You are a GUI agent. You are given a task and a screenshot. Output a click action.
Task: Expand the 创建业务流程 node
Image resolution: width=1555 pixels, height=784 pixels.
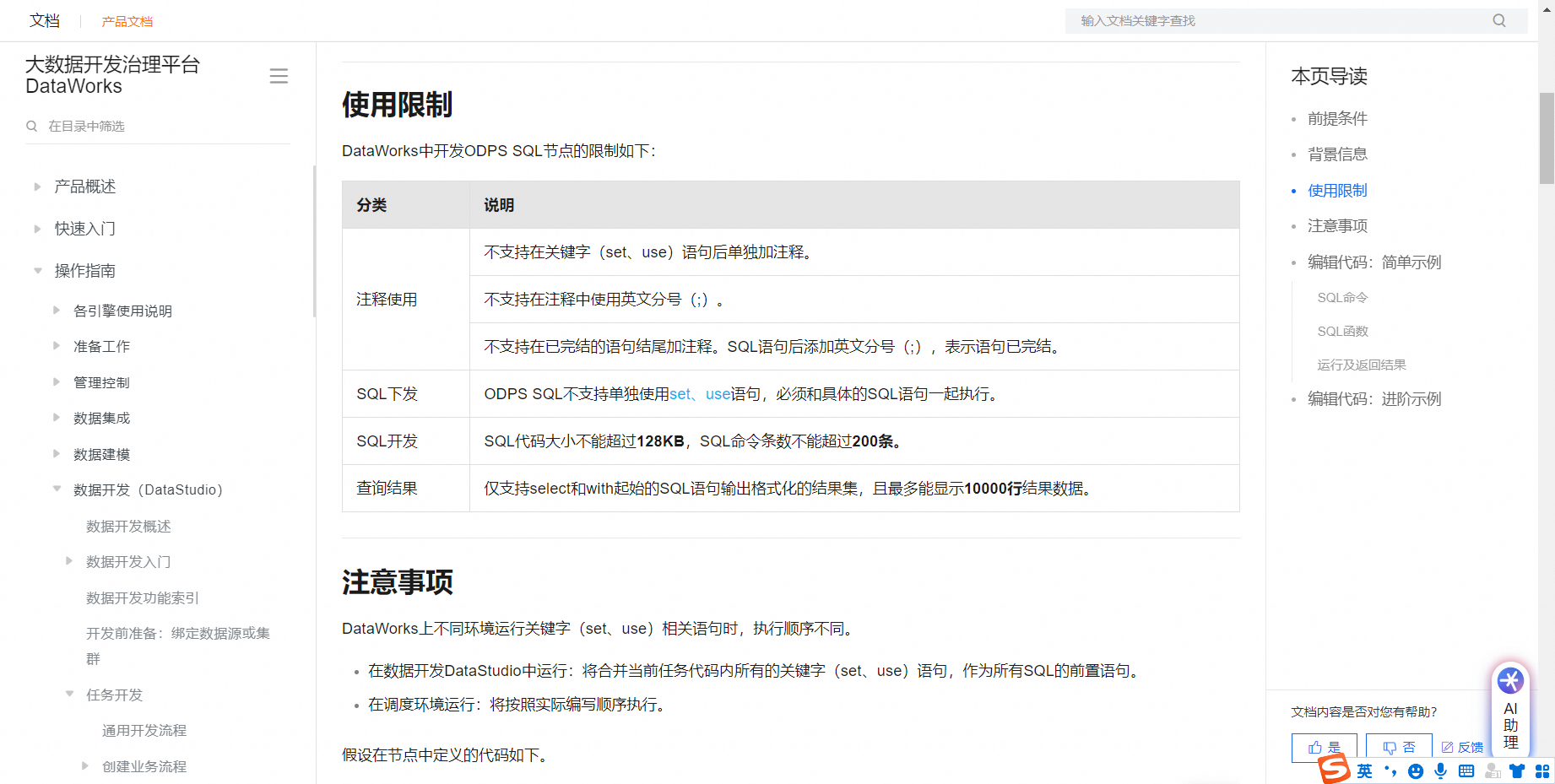(x=85, y=766)
